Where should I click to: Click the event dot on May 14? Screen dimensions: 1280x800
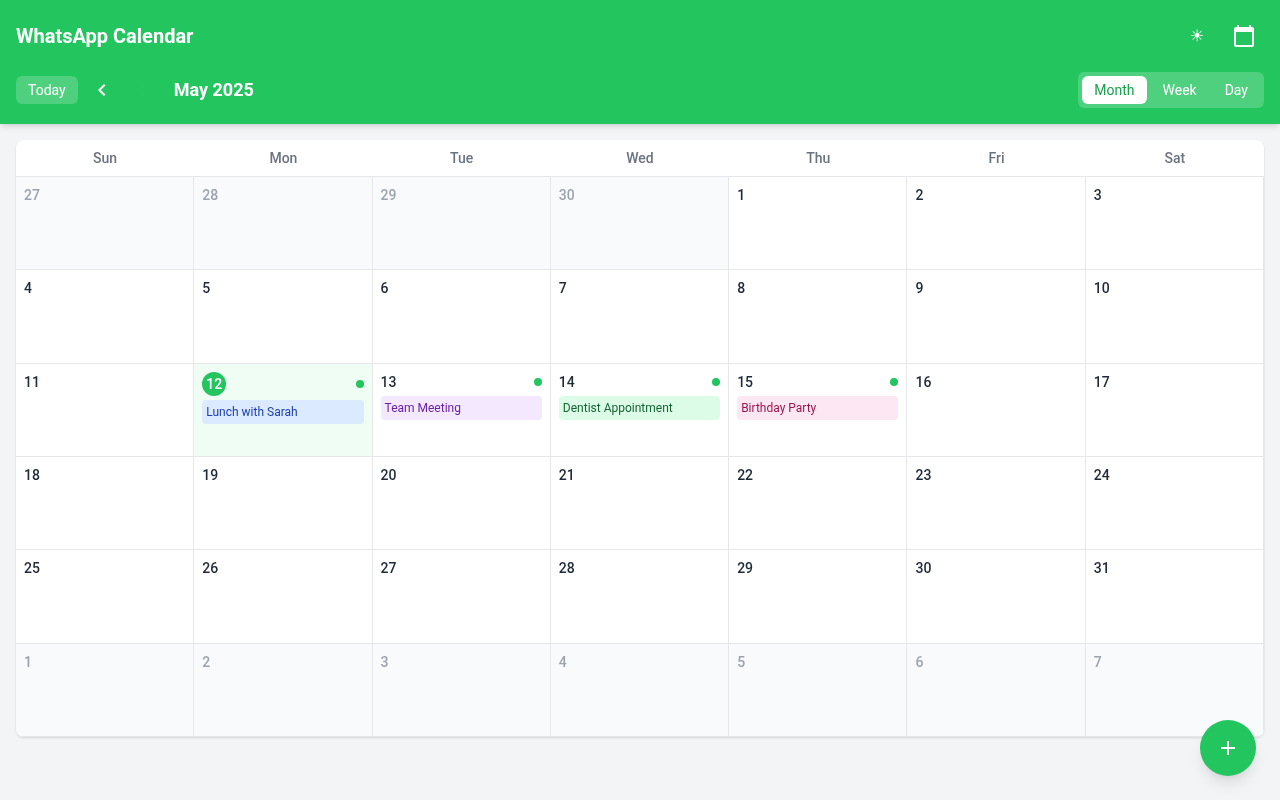coord(716,381)
